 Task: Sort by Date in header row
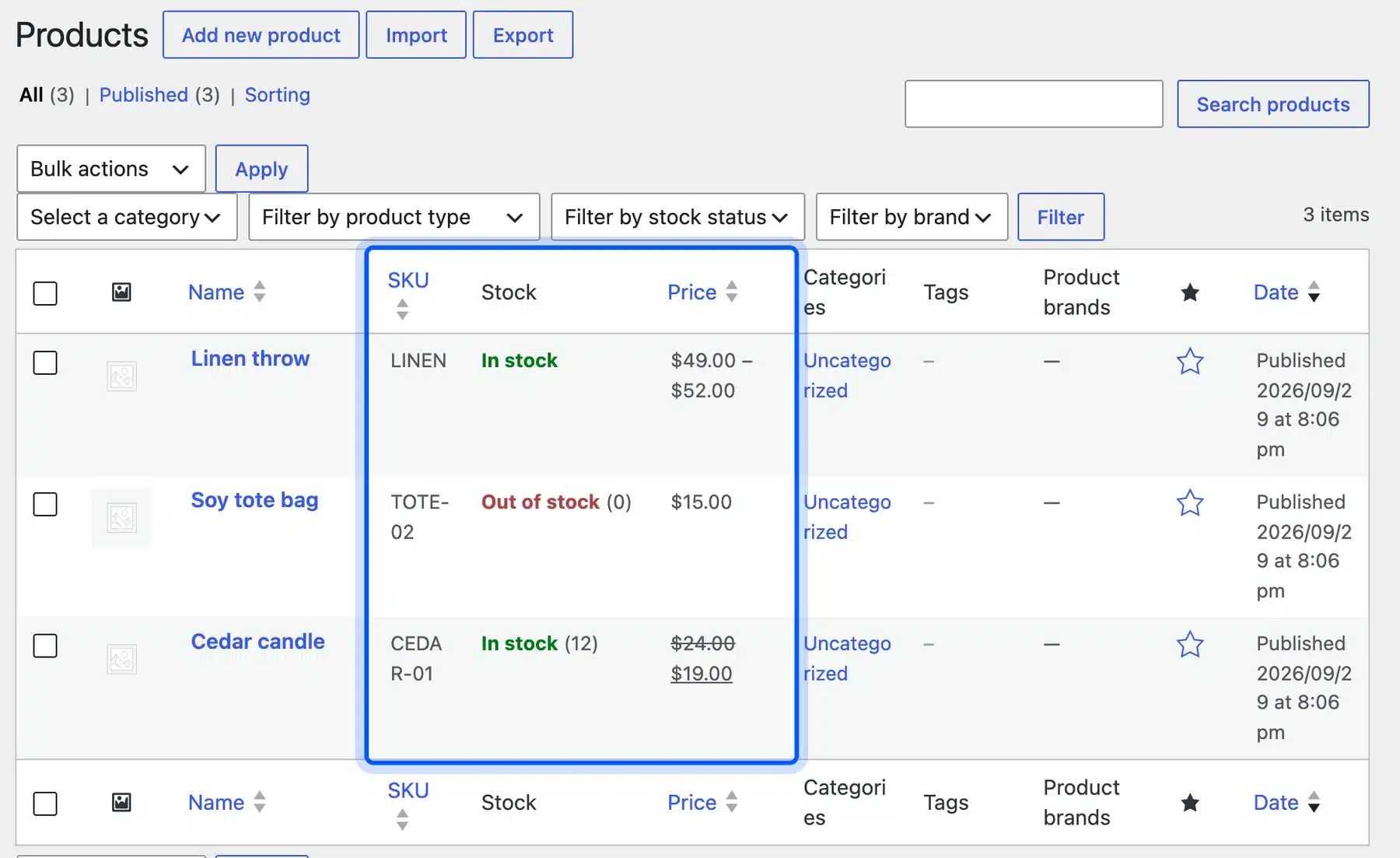pos(1286,292)
